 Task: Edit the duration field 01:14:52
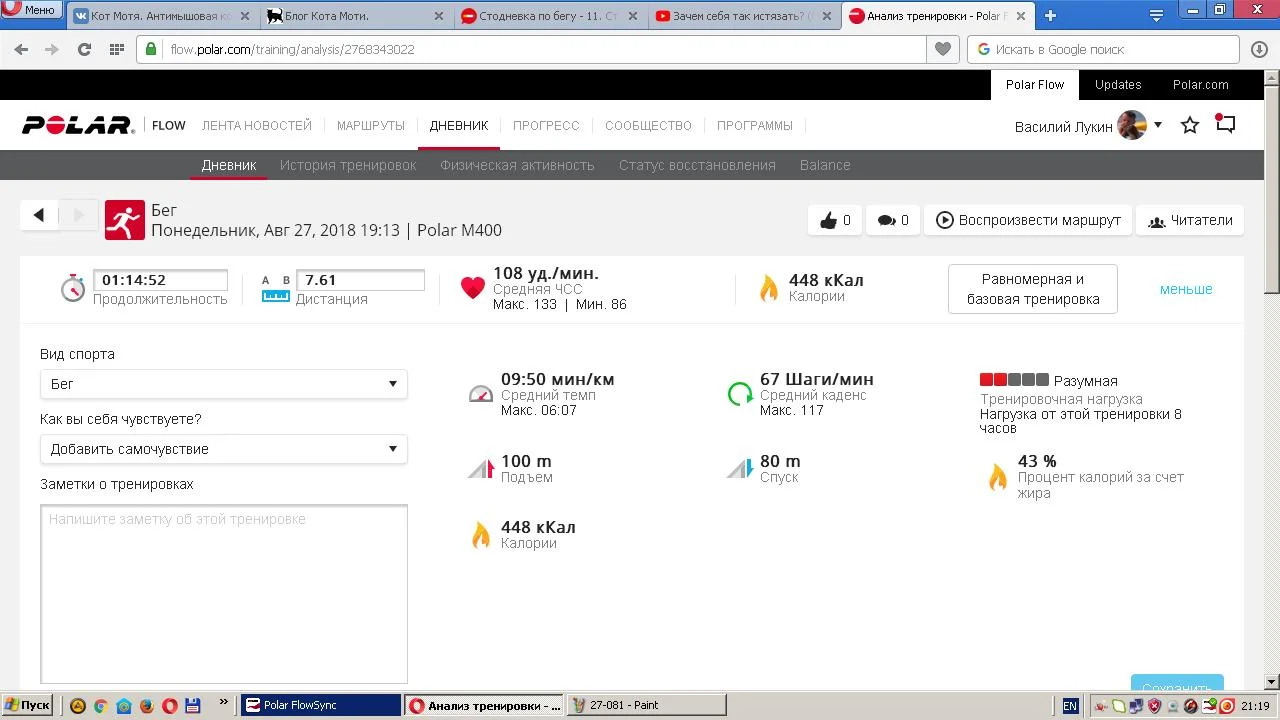point(160,281)
